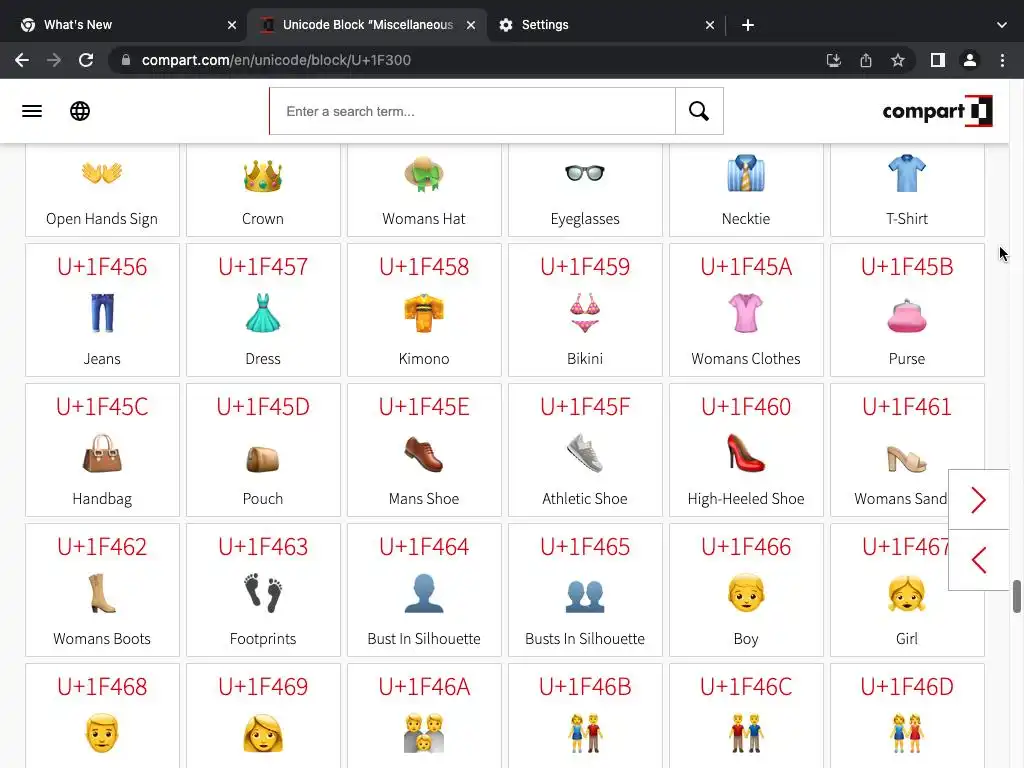Click the install app icon
Image resolution: width=1024 pixels, height=768 pixels.
pyautogui.click(x=833, y=60)
